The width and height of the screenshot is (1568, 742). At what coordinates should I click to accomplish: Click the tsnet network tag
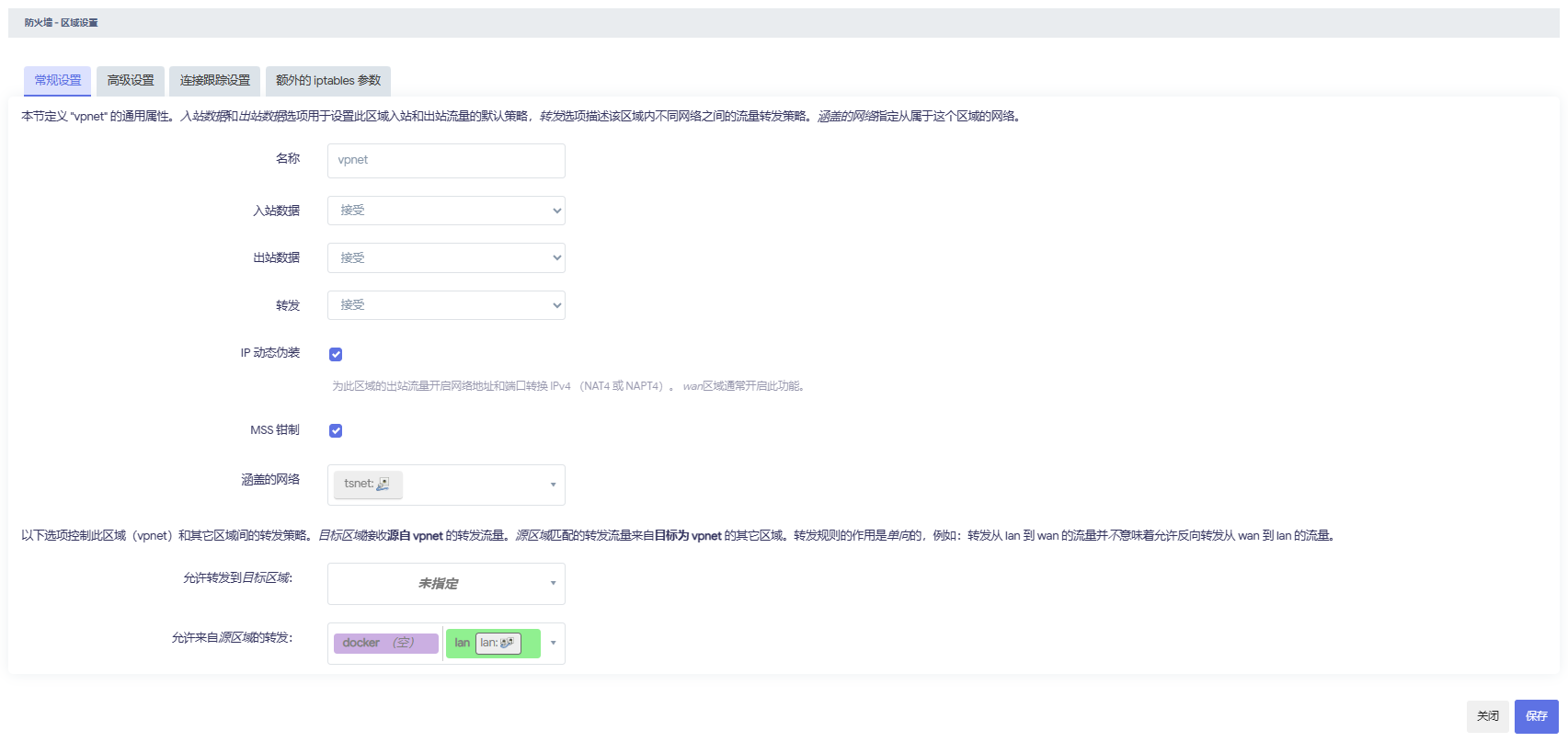coord(368,484)
